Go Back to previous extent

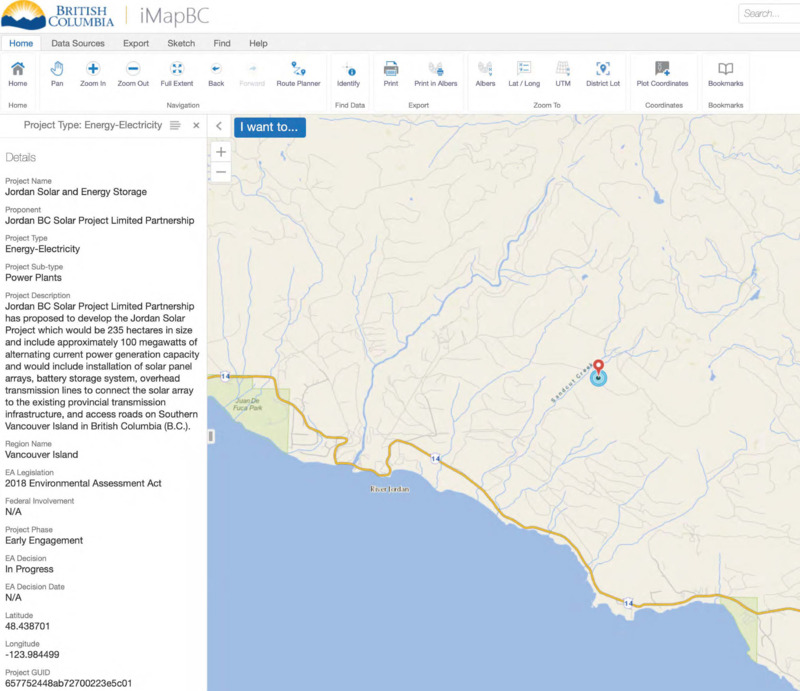click(x=216, y=74)
